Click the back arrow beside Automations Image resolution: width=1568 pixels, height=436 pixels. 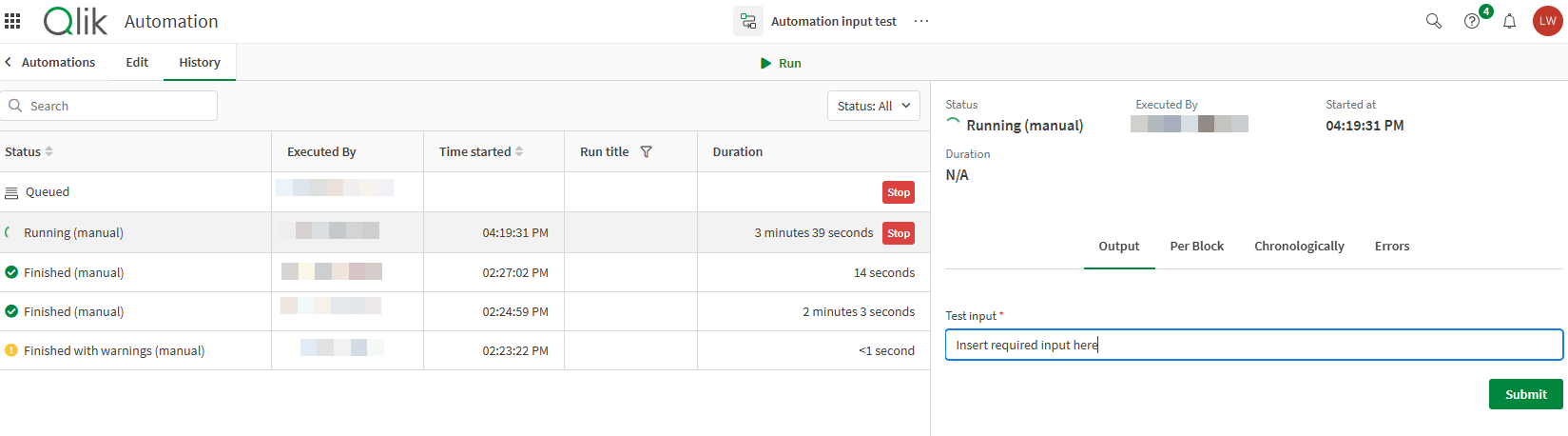(x=9, y=62)
